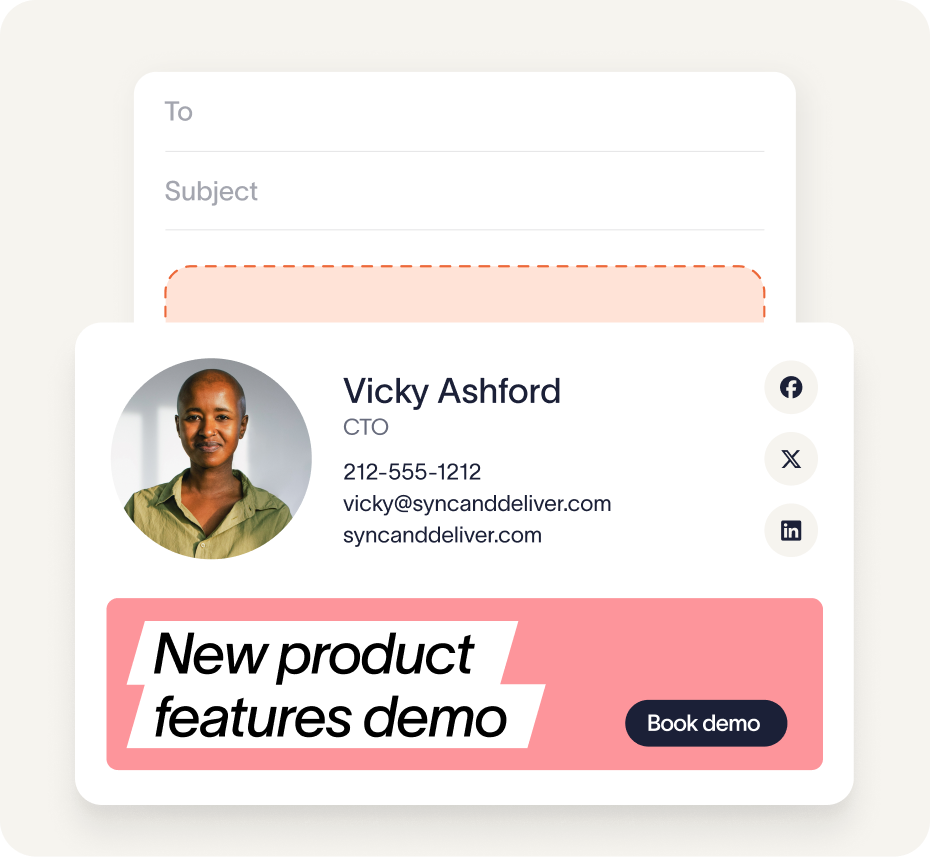Visit the syncanddeliver.com website link
930x857 pixels.
click(442, 535)
